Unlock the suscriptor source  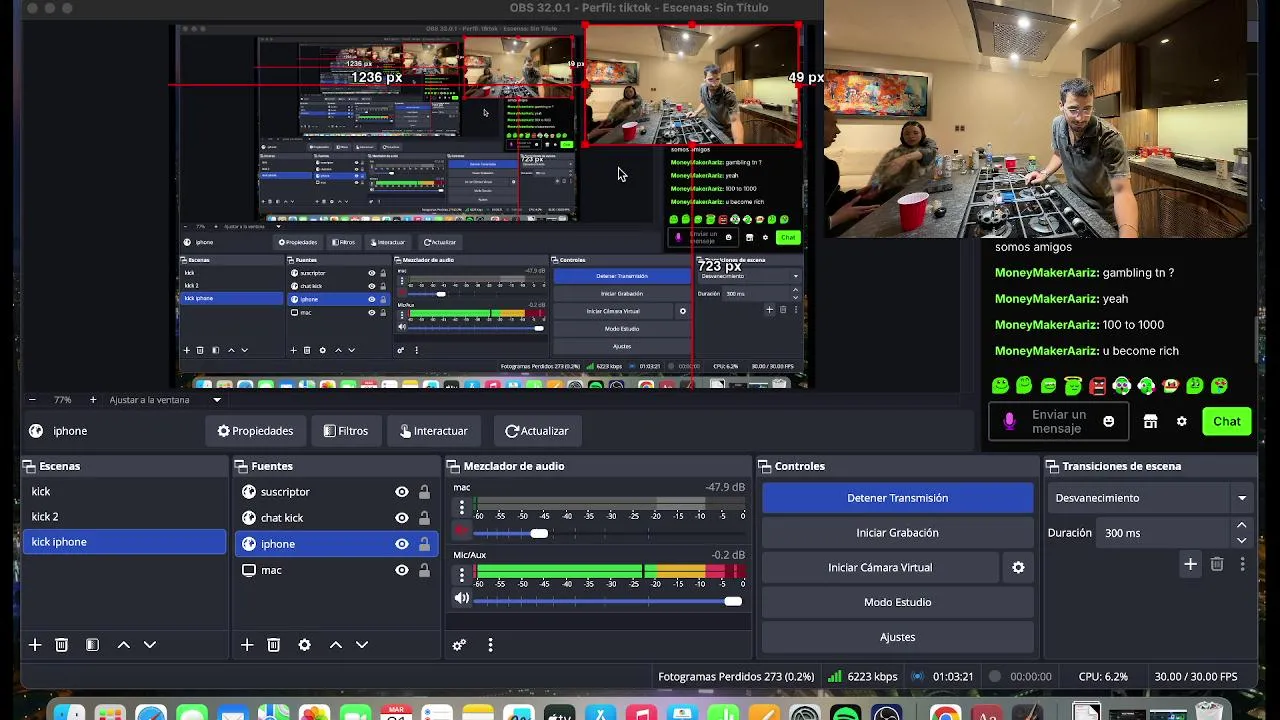point(425,492)
